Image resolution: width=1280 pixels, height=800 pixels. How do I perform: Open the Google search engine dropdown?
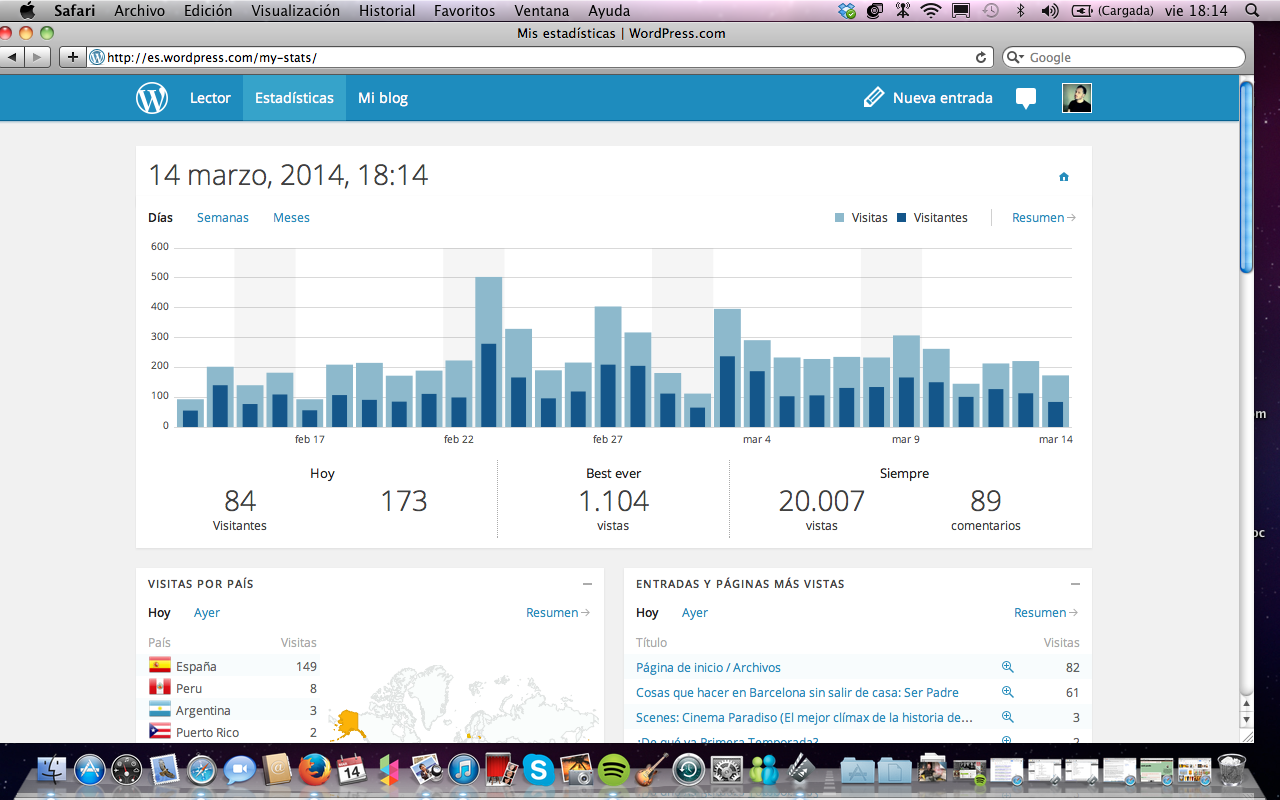(x=1015, y=58)
